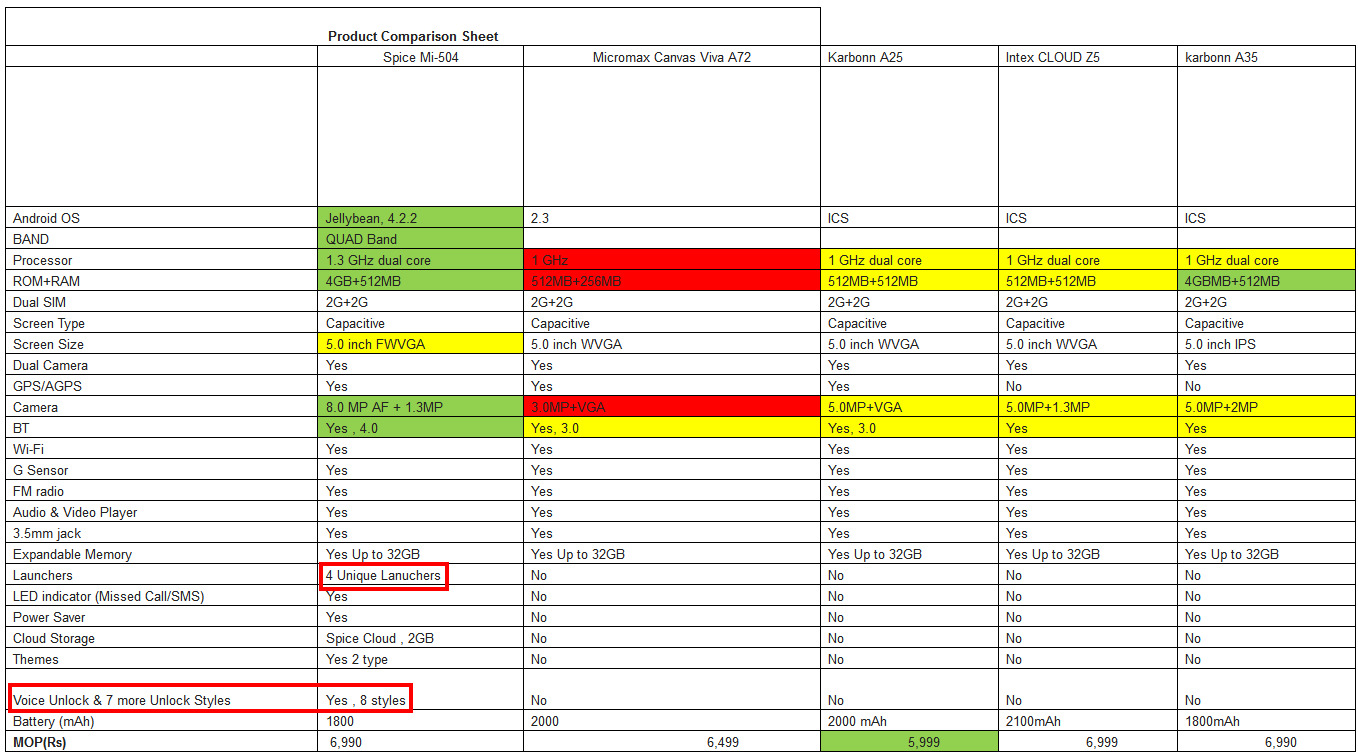Select the green "5,999" price cell
Viewport: 1358px width, 754px height.
[909, 742]
